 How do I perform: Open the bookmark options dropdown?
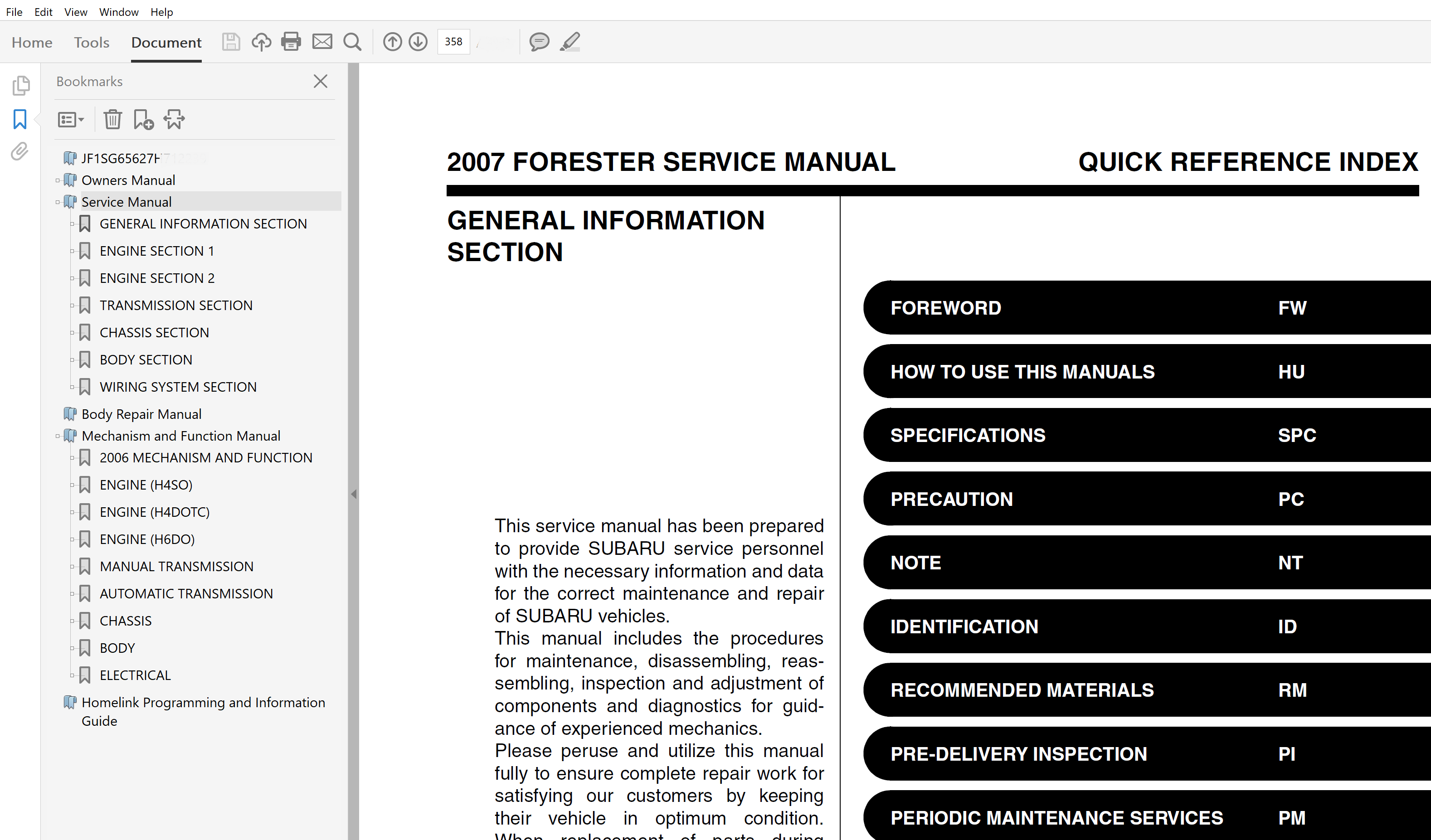(x=70, y=119)
